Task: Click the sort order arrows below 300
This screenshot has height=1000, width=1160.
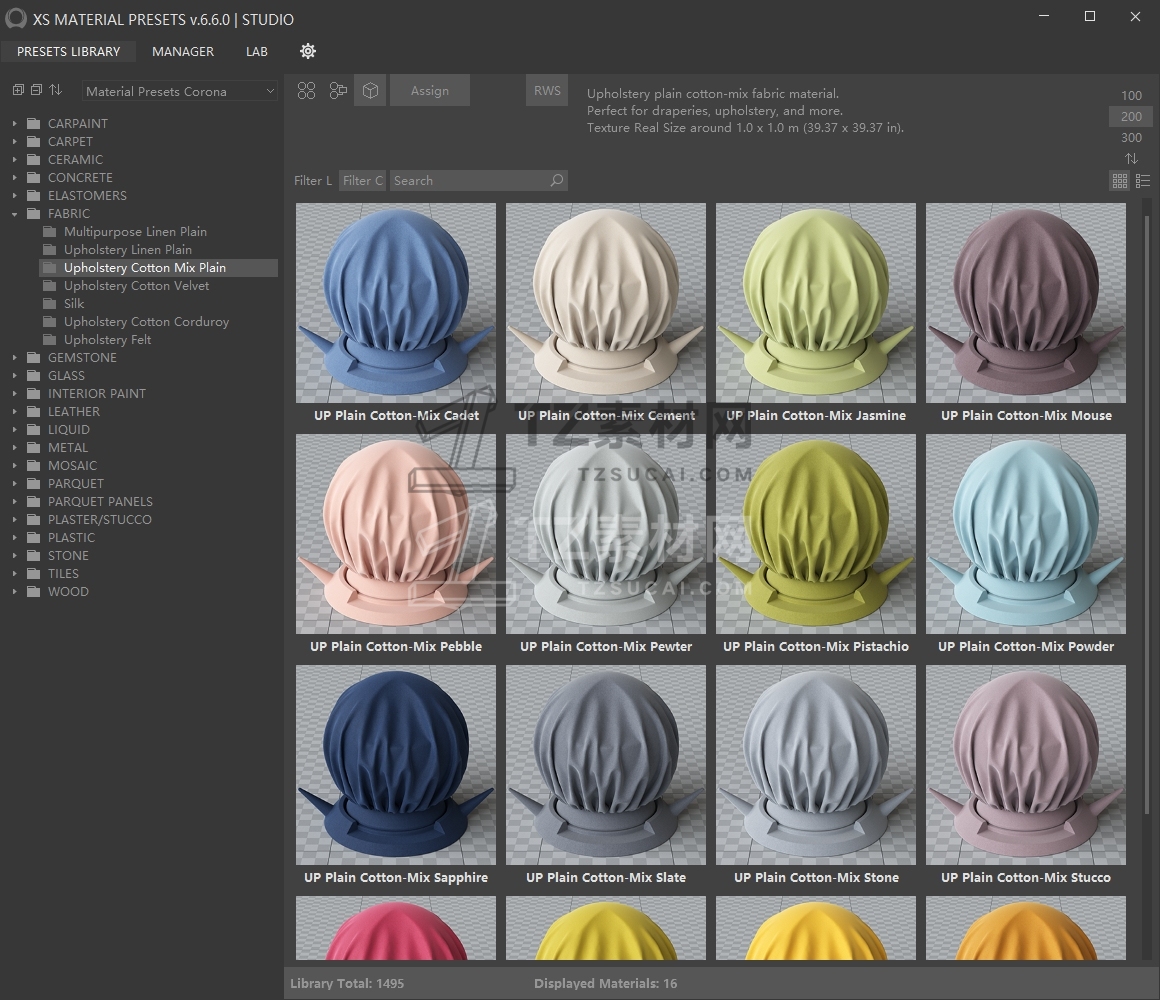Action: [x=1131, y=158]
